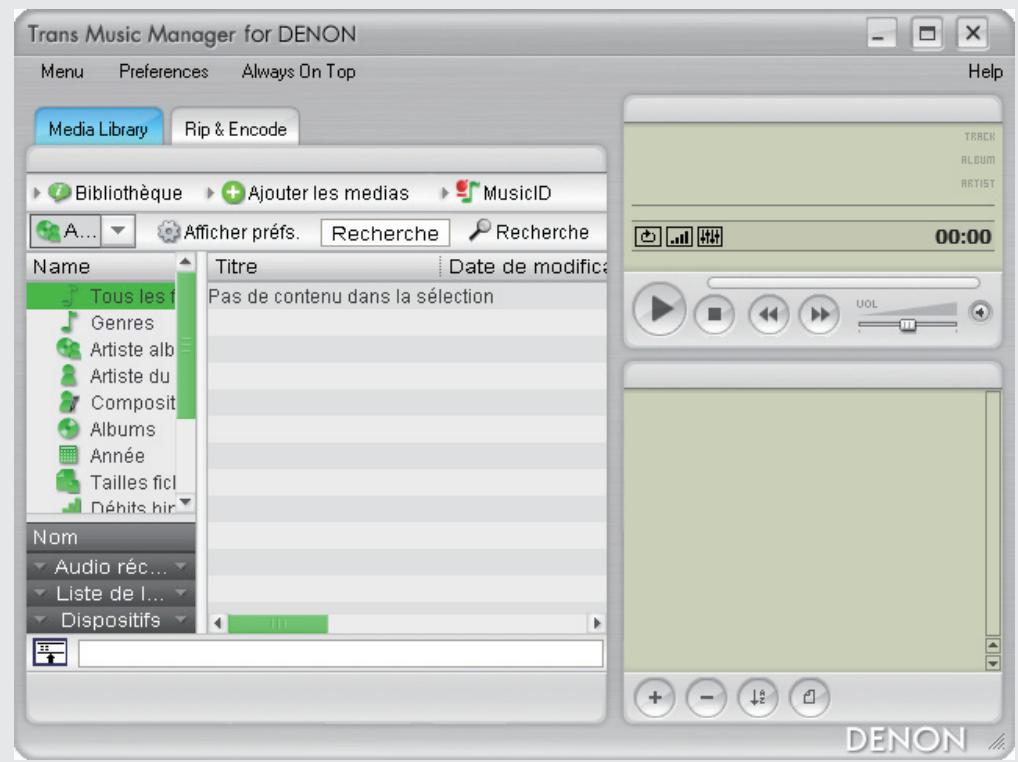Open the artist view dropdown arrow
The height and width of the screenshot is (762, 1018).
[118, 230]
